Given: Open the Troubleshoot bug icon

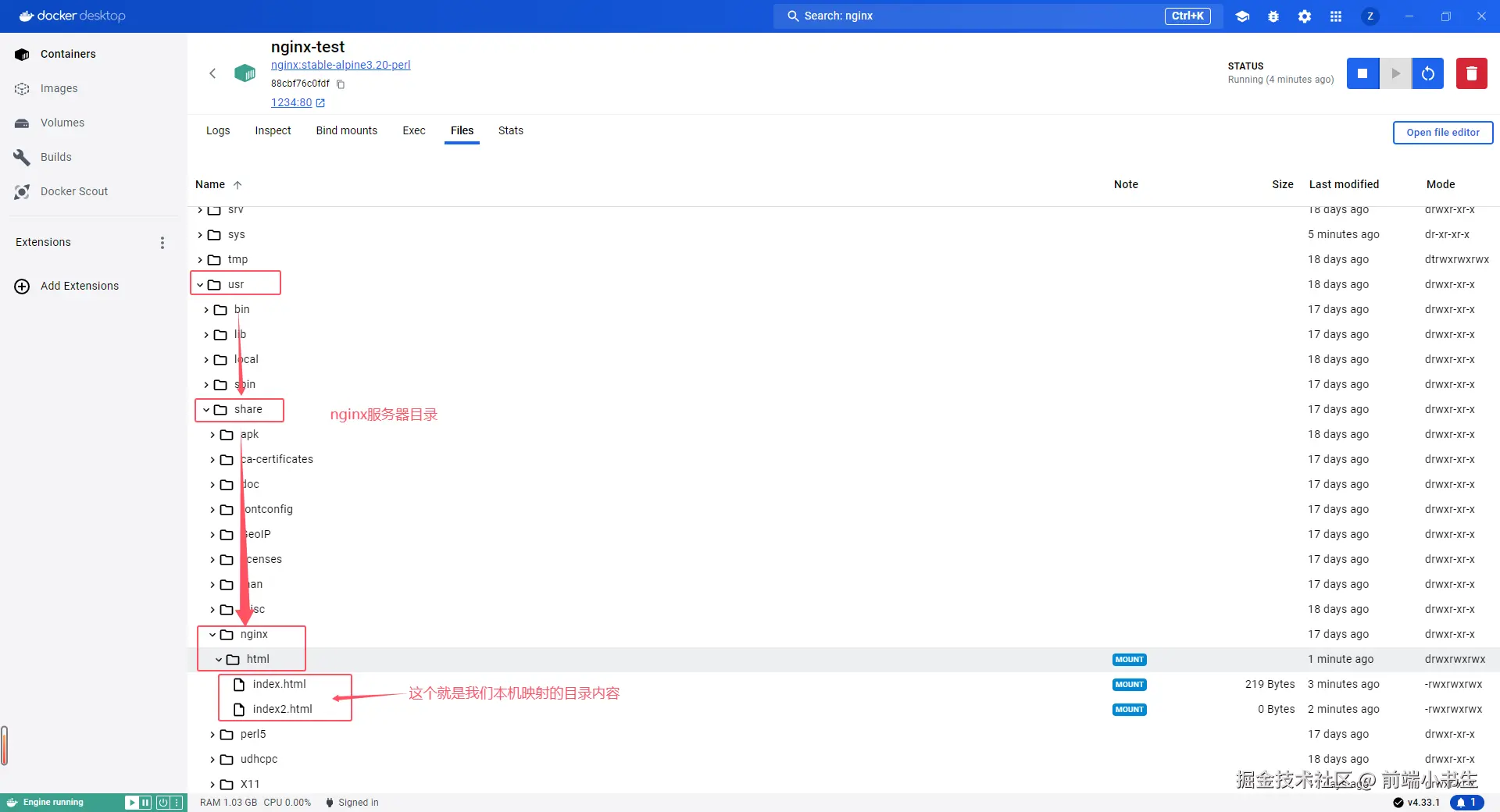Looking at the screenshot, I should 1273,16.
